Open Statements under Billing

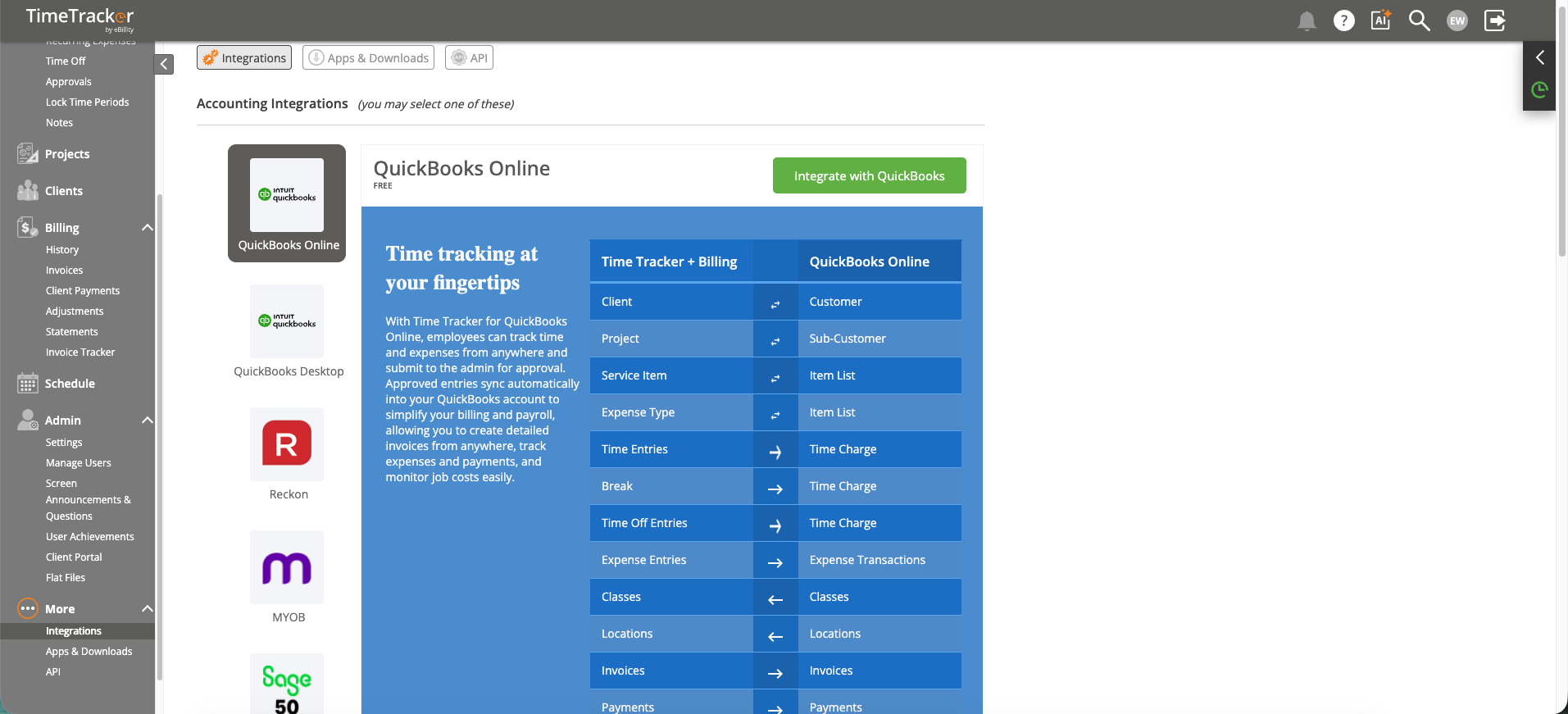point(72,332)
